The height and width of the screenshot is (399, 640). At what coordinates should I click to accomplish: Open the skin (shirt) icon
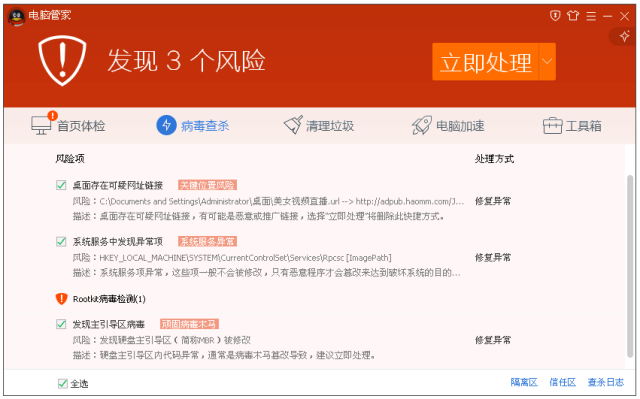click(x=573, y=16)
